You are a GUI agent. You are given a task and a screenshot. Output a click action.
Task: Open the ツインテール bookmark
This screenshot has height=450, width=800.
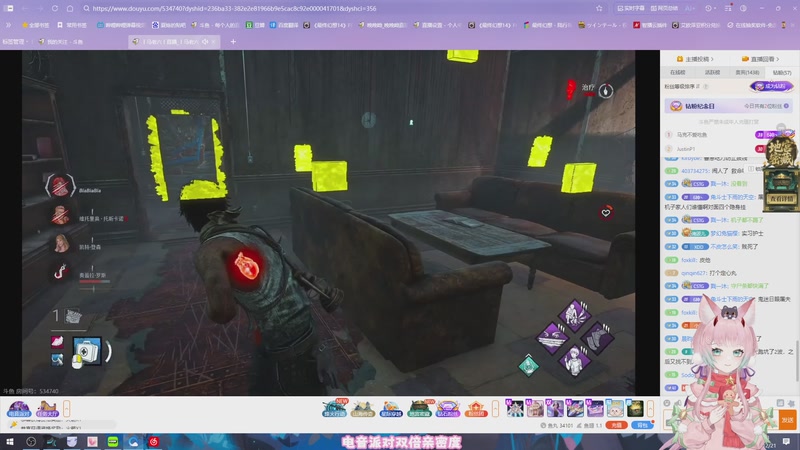602,25
